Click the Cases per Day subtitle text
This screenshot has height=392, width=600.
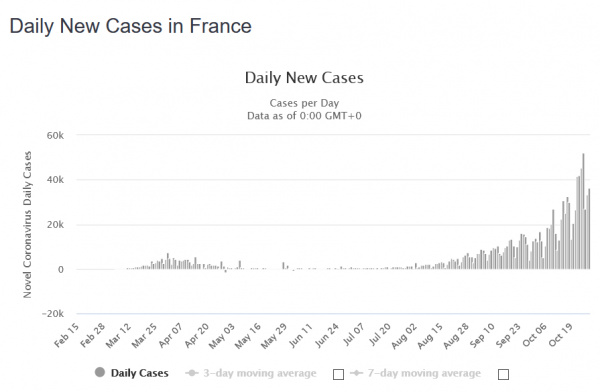[x=304, y=103]
